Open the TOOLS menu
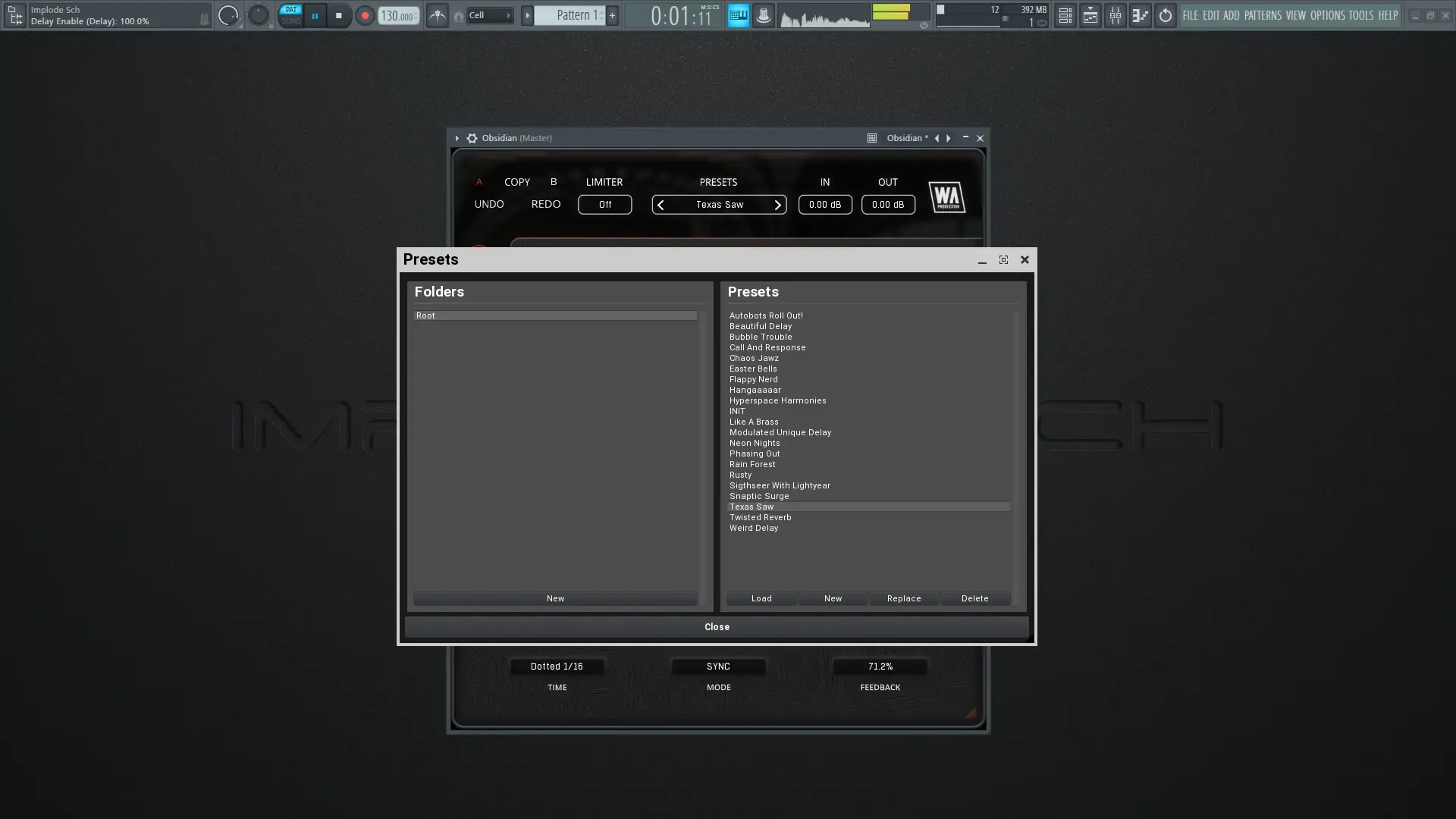 click(x=1360, y=15)
